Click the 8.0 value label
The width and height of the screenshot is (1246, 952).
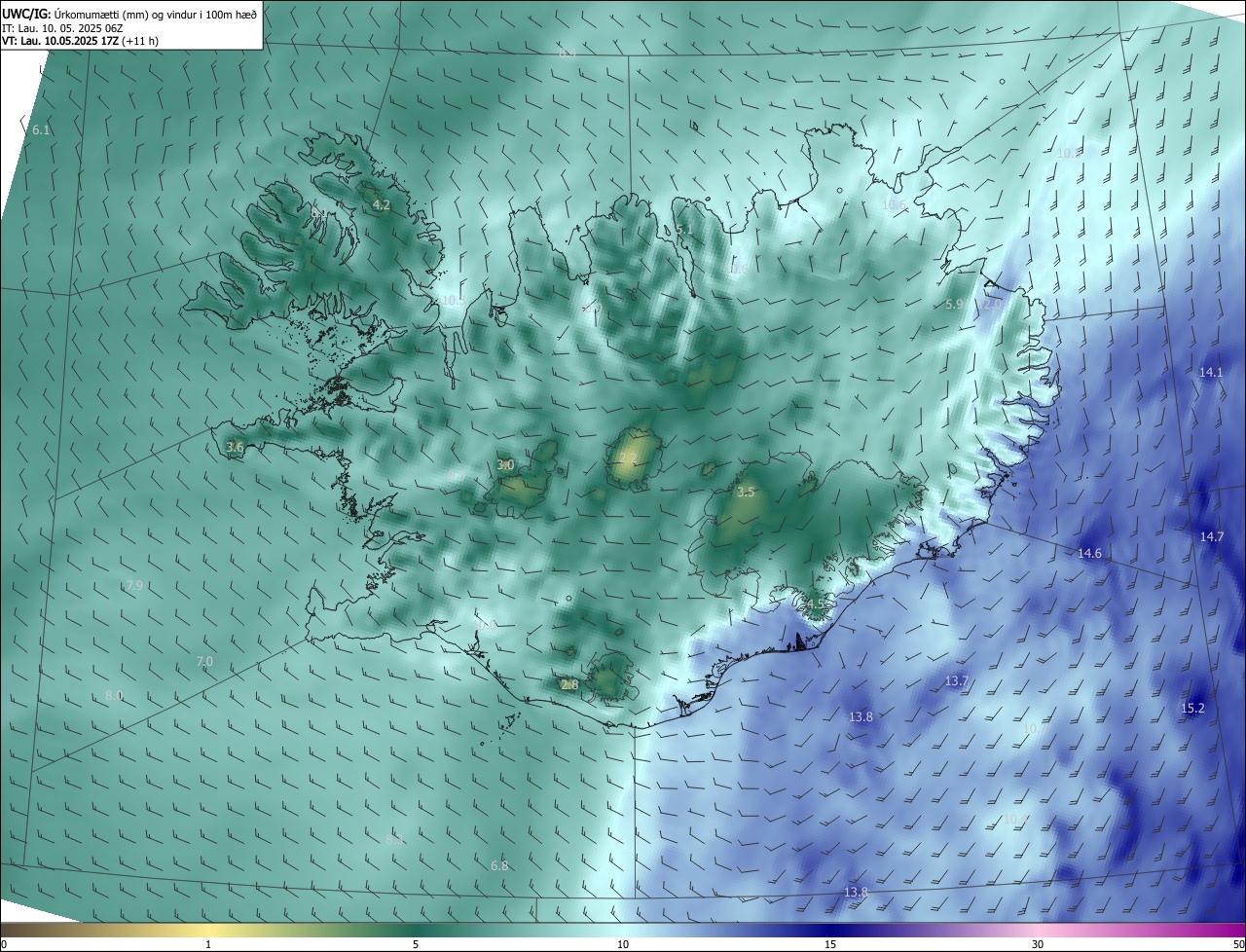114,695
